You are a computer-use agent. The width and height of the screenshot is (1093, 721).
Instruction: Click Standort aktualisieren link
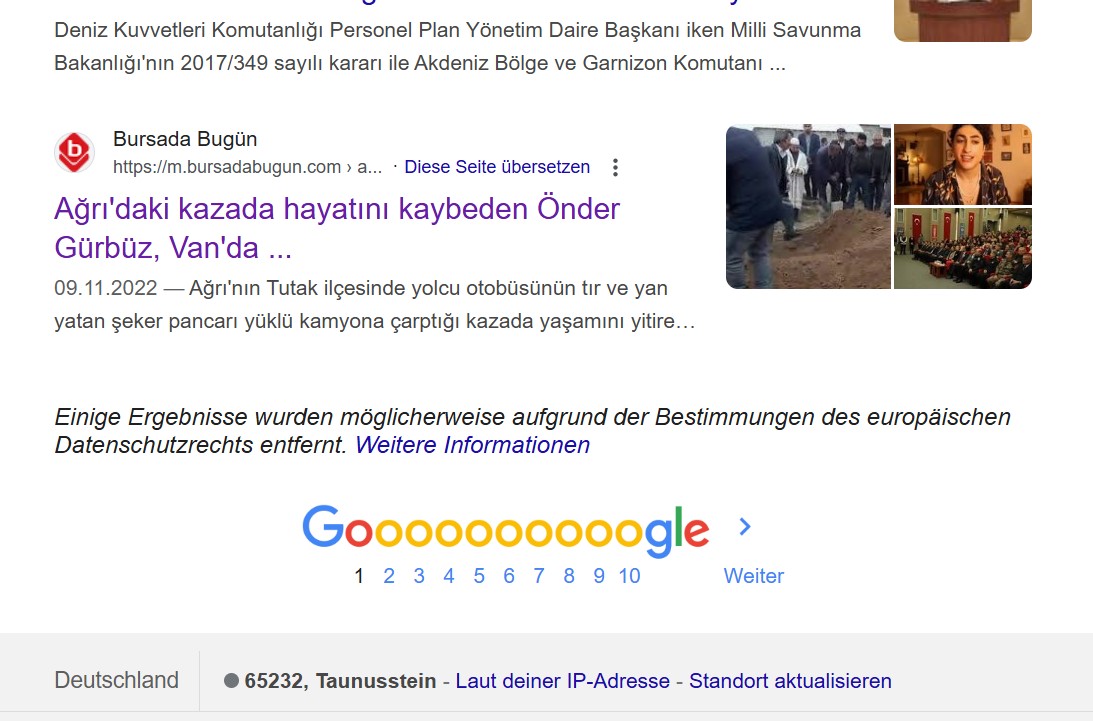790,681
